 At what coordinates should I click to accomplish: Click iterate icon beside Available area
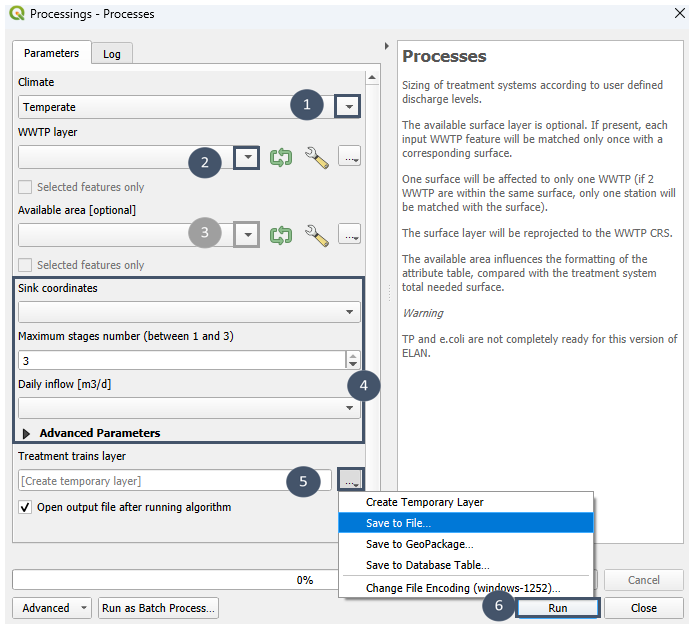[281, 235]
